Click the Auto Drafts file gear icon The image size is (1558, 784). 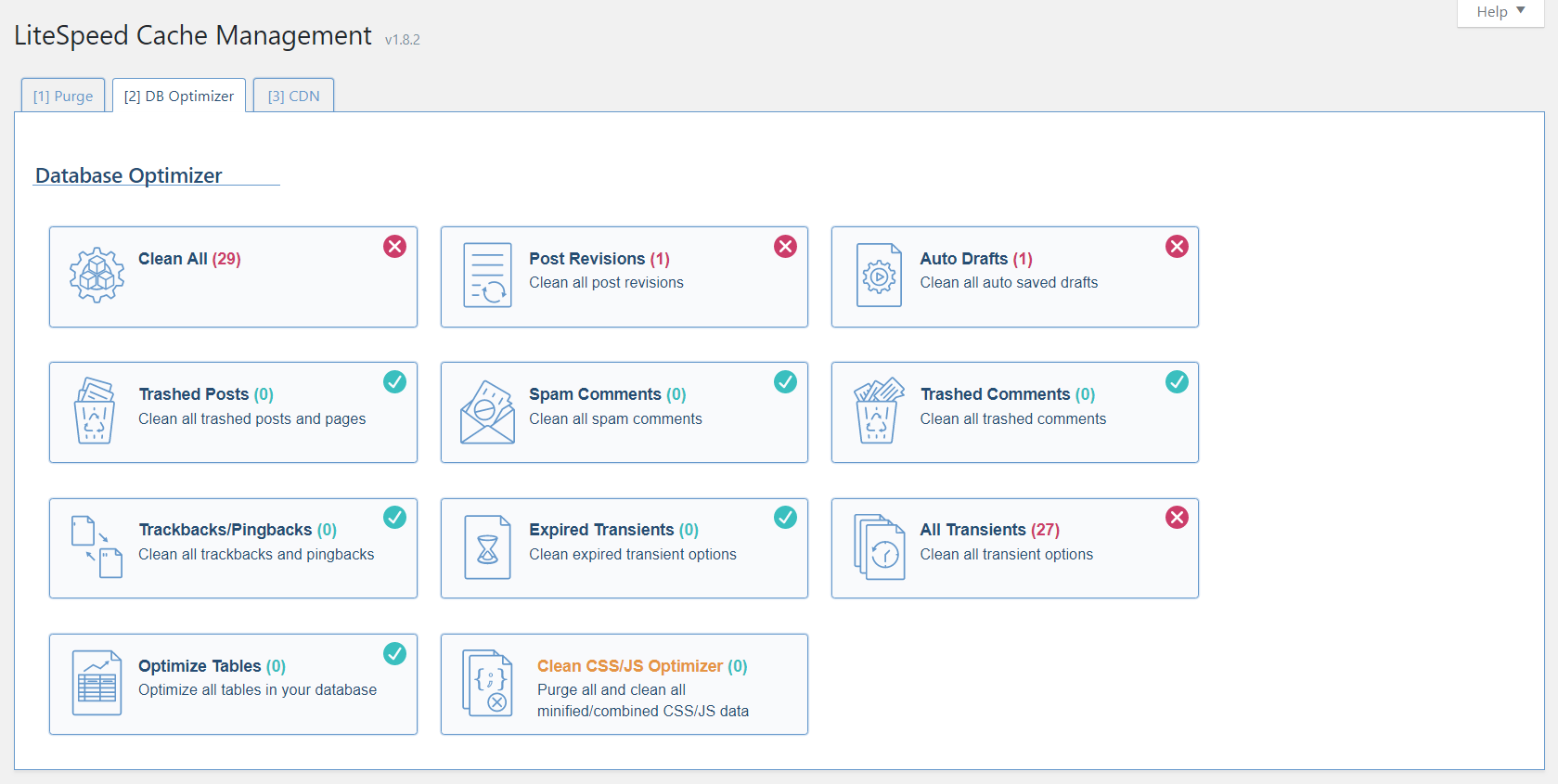click(x=879, y=276)
